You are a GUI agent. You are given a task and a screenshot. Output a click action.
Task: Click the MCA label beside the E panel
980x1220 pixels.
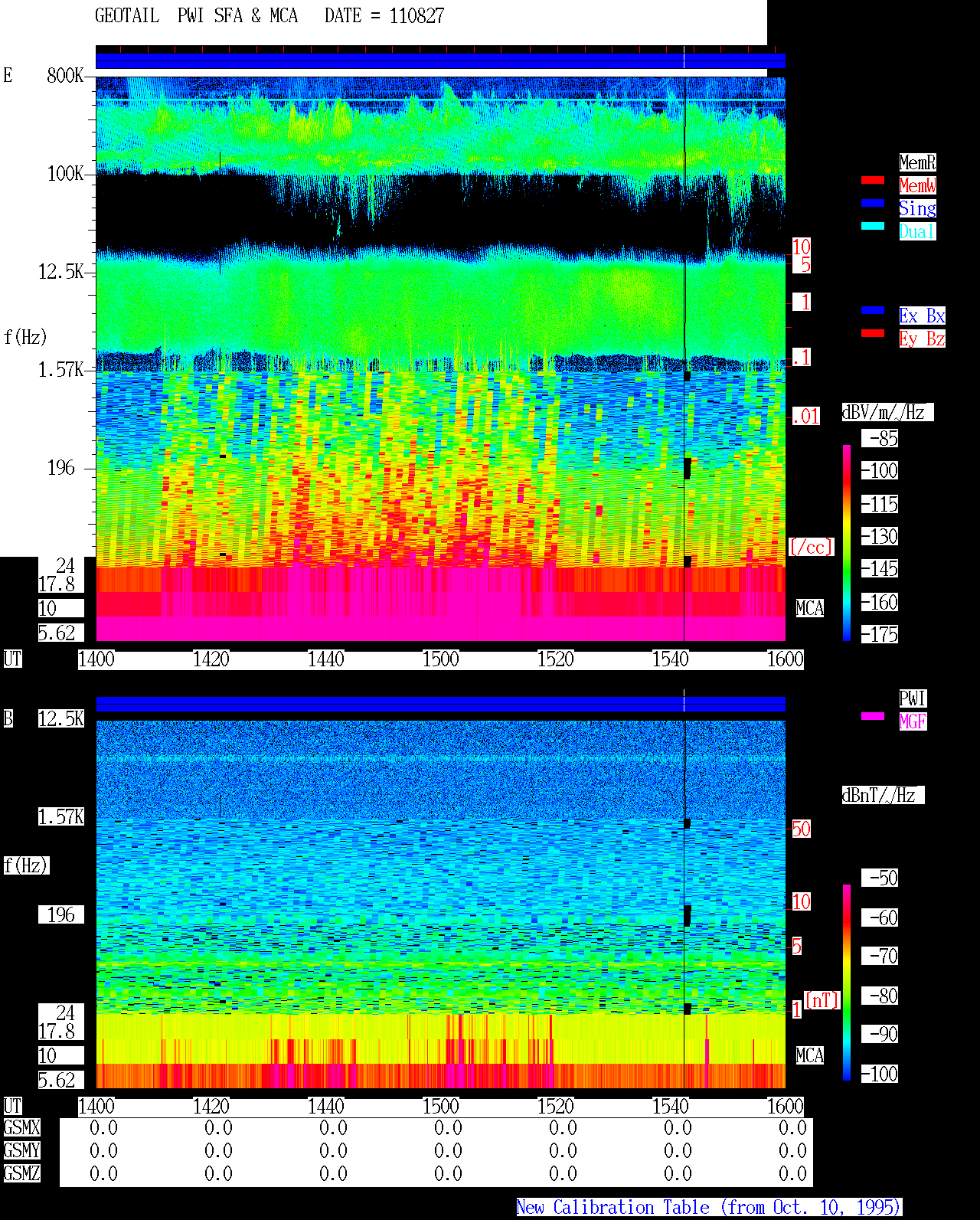[x=810, y=609]
